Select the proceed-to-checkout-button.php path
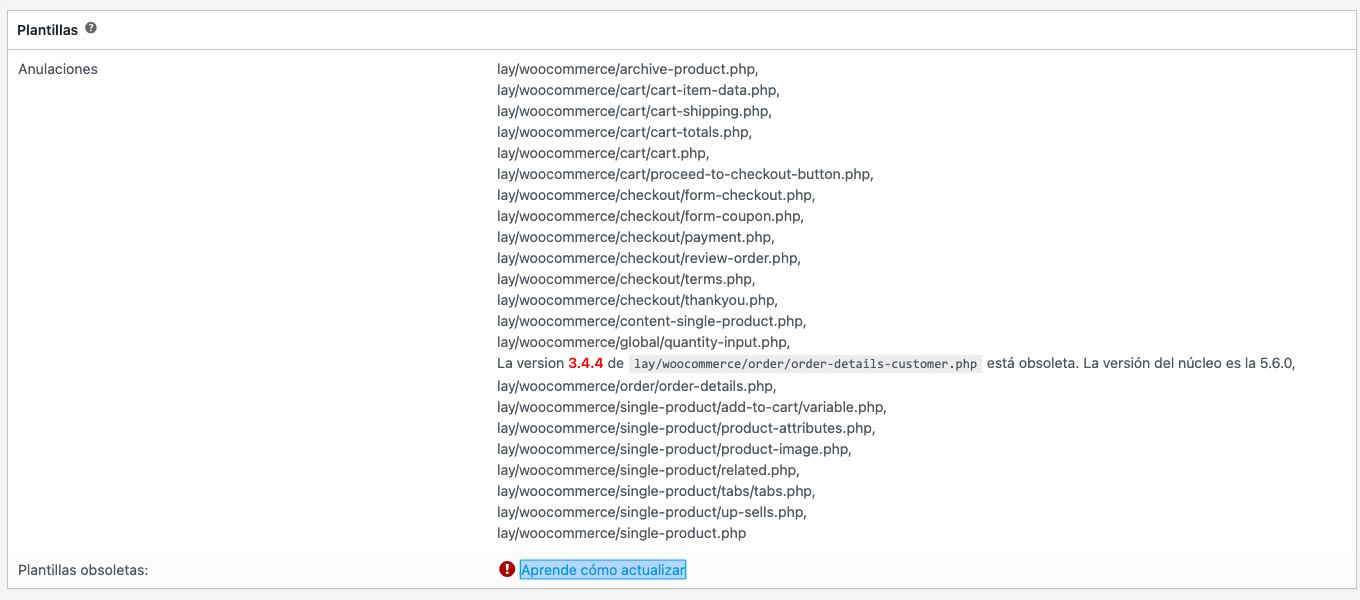 pos(684,174)
